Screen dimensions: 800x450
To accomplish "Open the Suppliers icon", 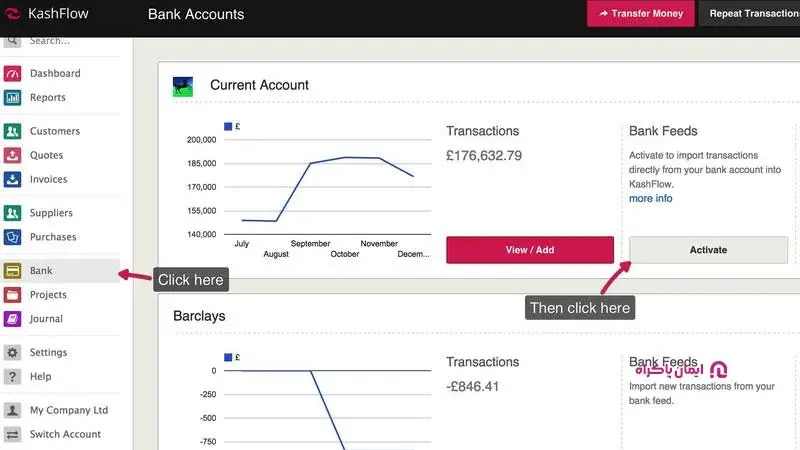I will click(13, 214).
